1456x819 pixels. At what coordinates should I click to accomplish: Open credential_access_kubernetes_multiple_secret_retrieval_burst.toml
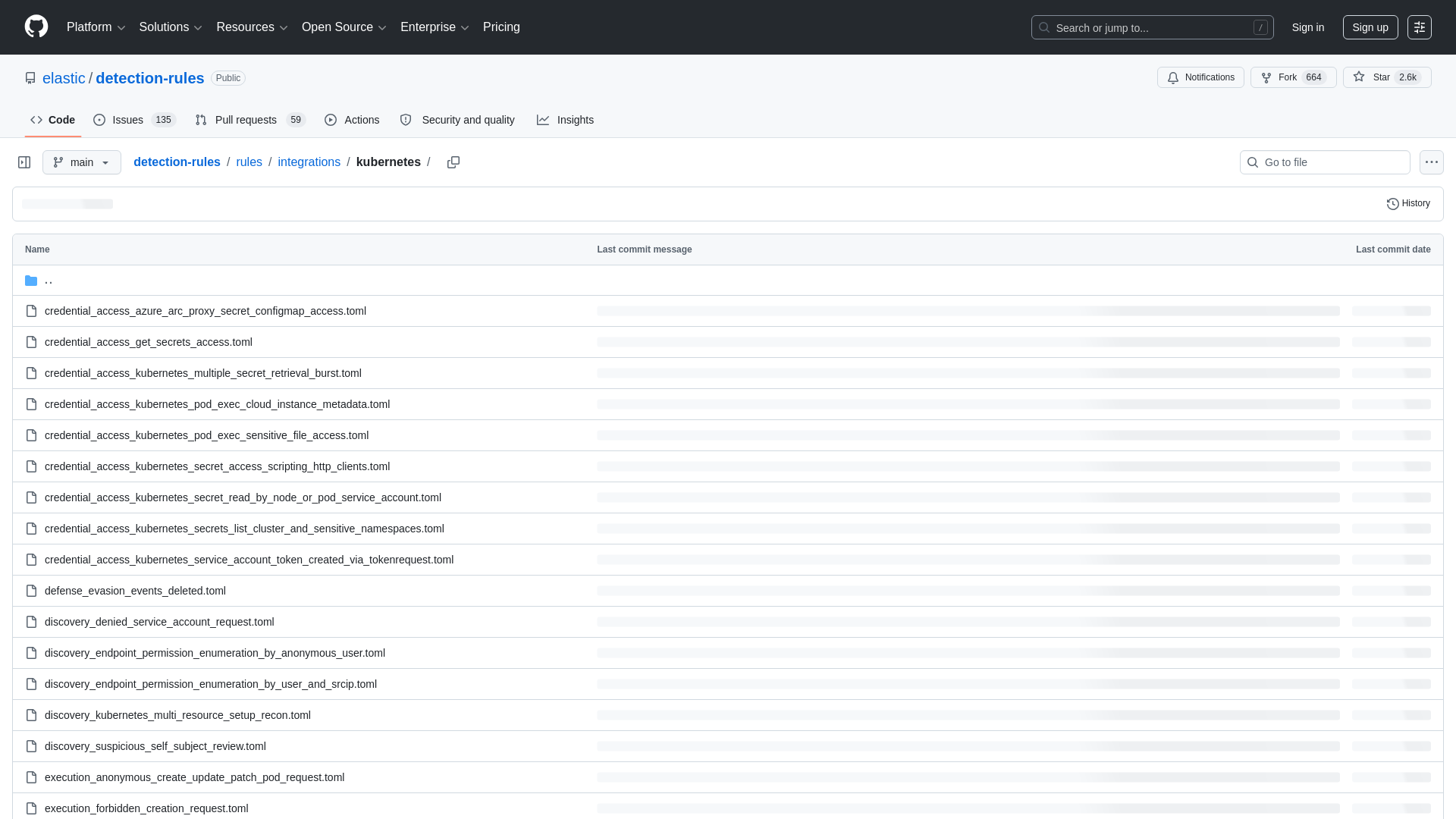[x=203, y=373]
